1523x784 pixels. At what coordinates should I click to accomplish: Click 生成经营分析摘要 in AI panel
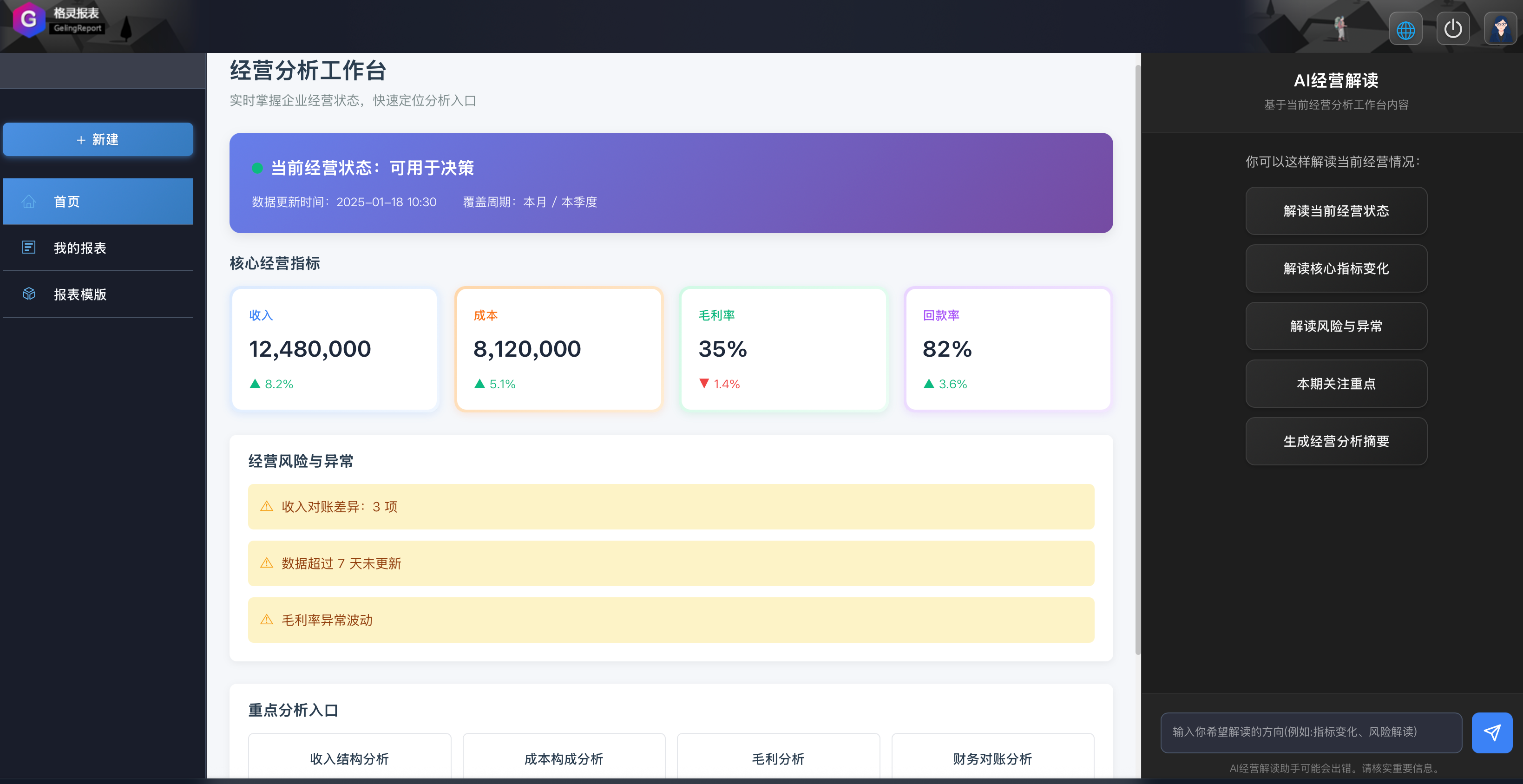click(x=1336, y=441)
